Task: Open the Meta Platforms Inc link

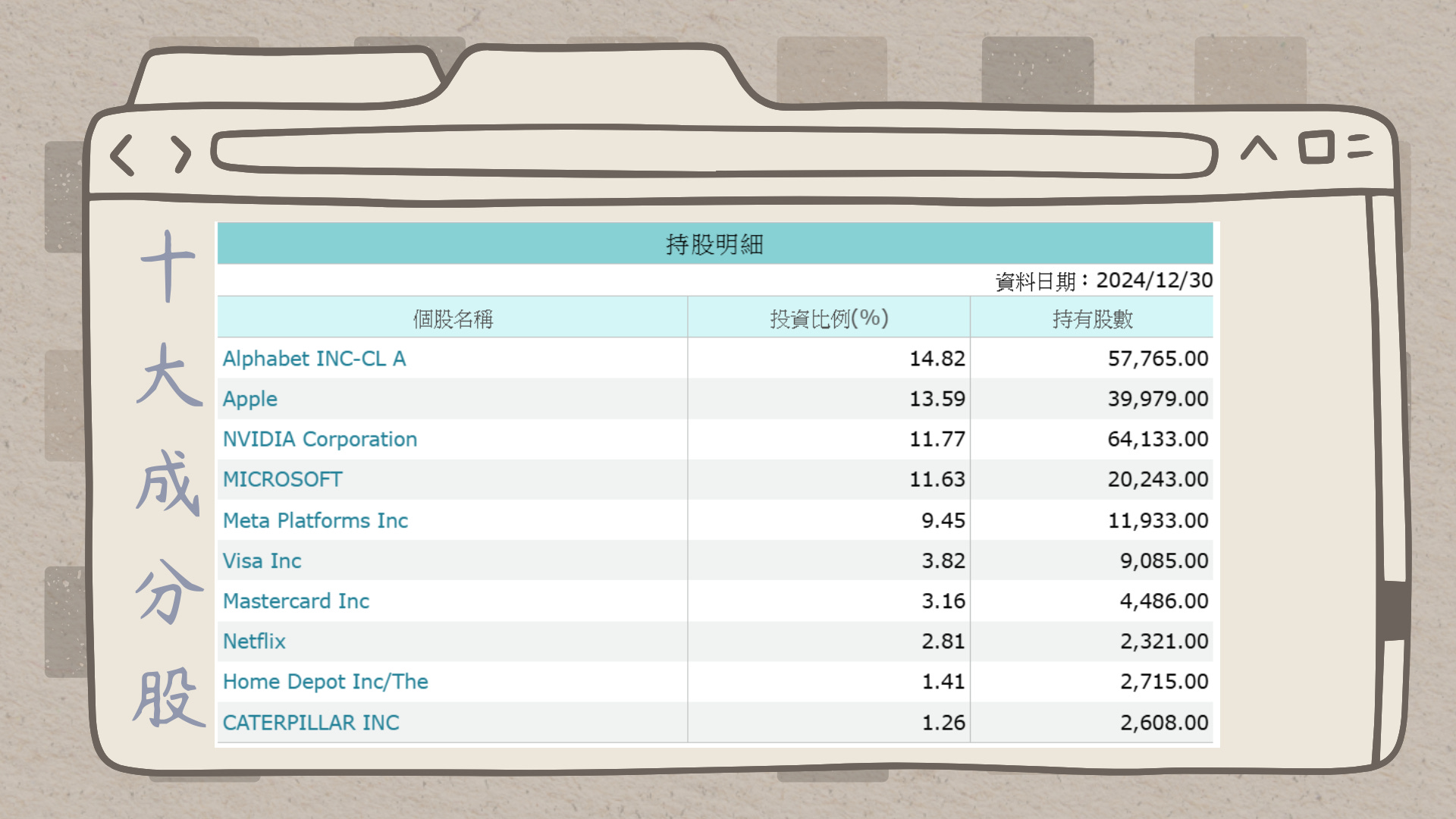Action: pos(315,520)
